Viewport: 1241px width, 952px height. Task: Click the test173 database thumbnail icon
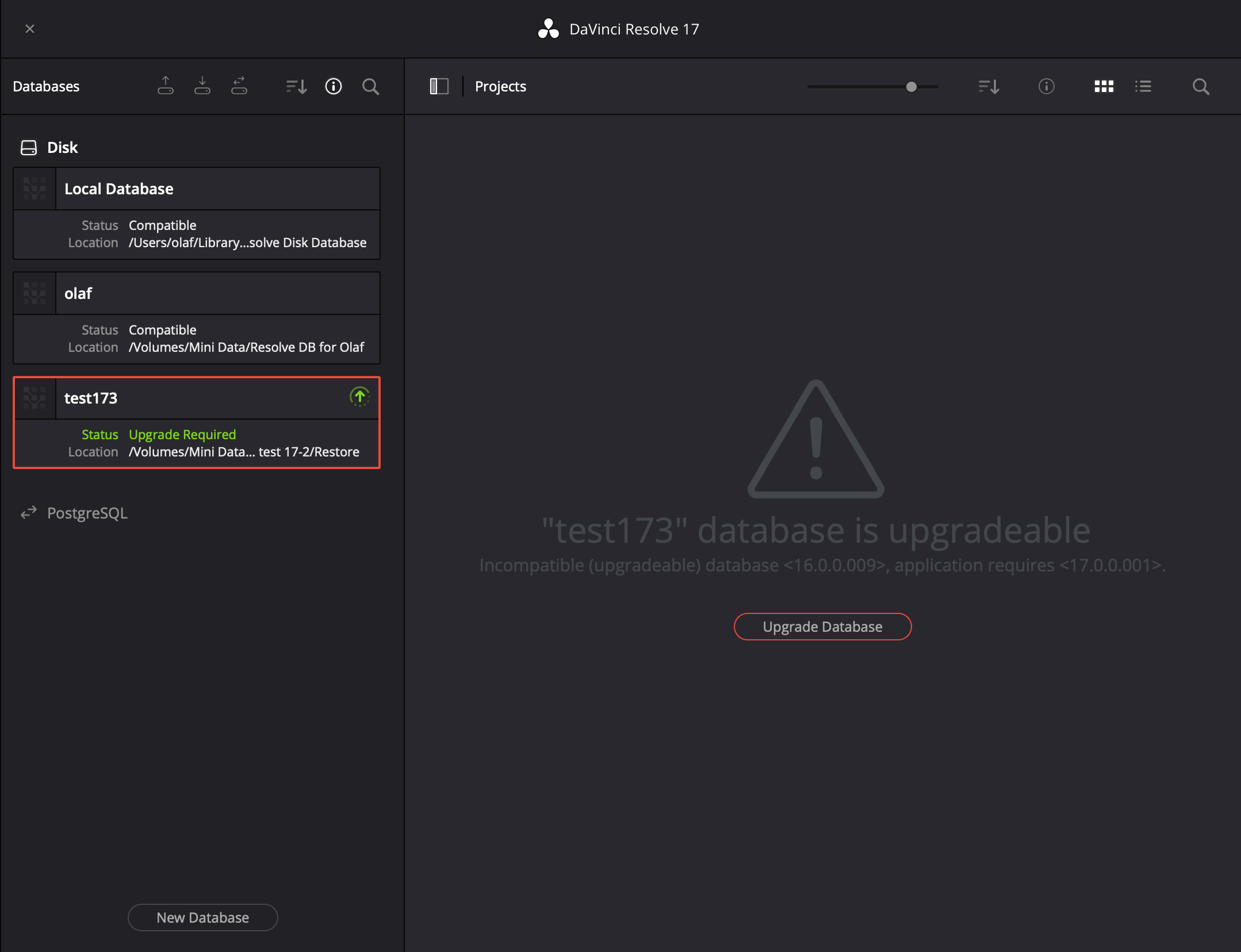coord(35,398)
